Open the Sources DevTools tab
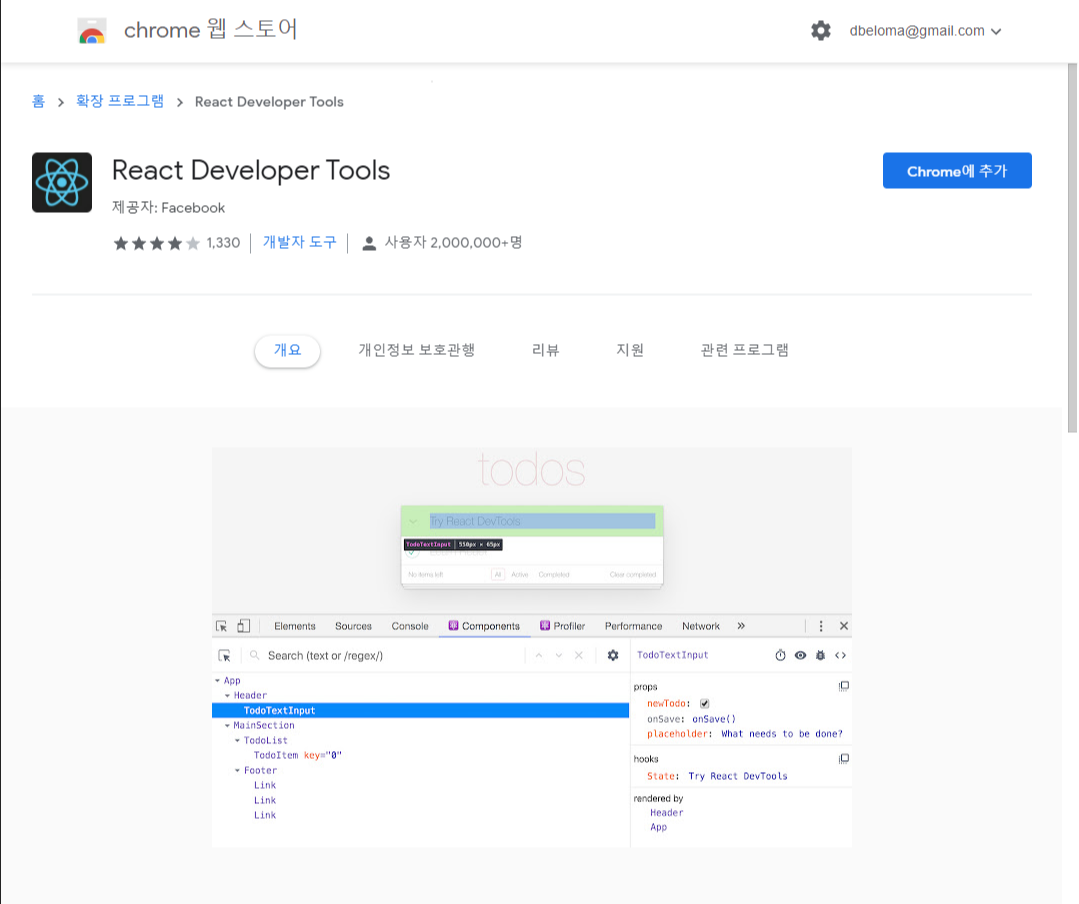 pyautogui.click(x=353, y=626)
